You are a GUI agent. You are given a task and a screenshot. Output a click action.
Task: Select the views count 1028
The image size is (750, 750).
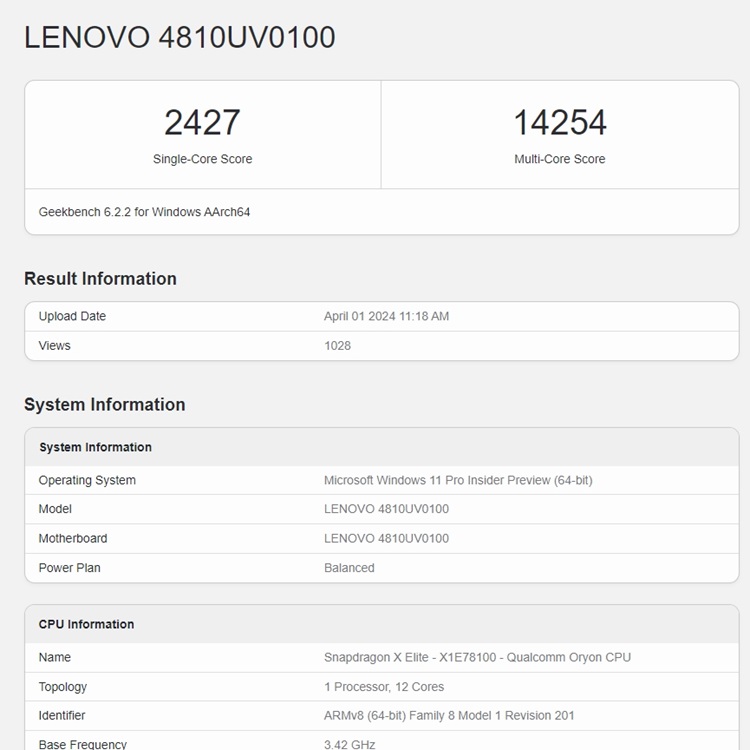pyautogui.click(x=337, y=345)
